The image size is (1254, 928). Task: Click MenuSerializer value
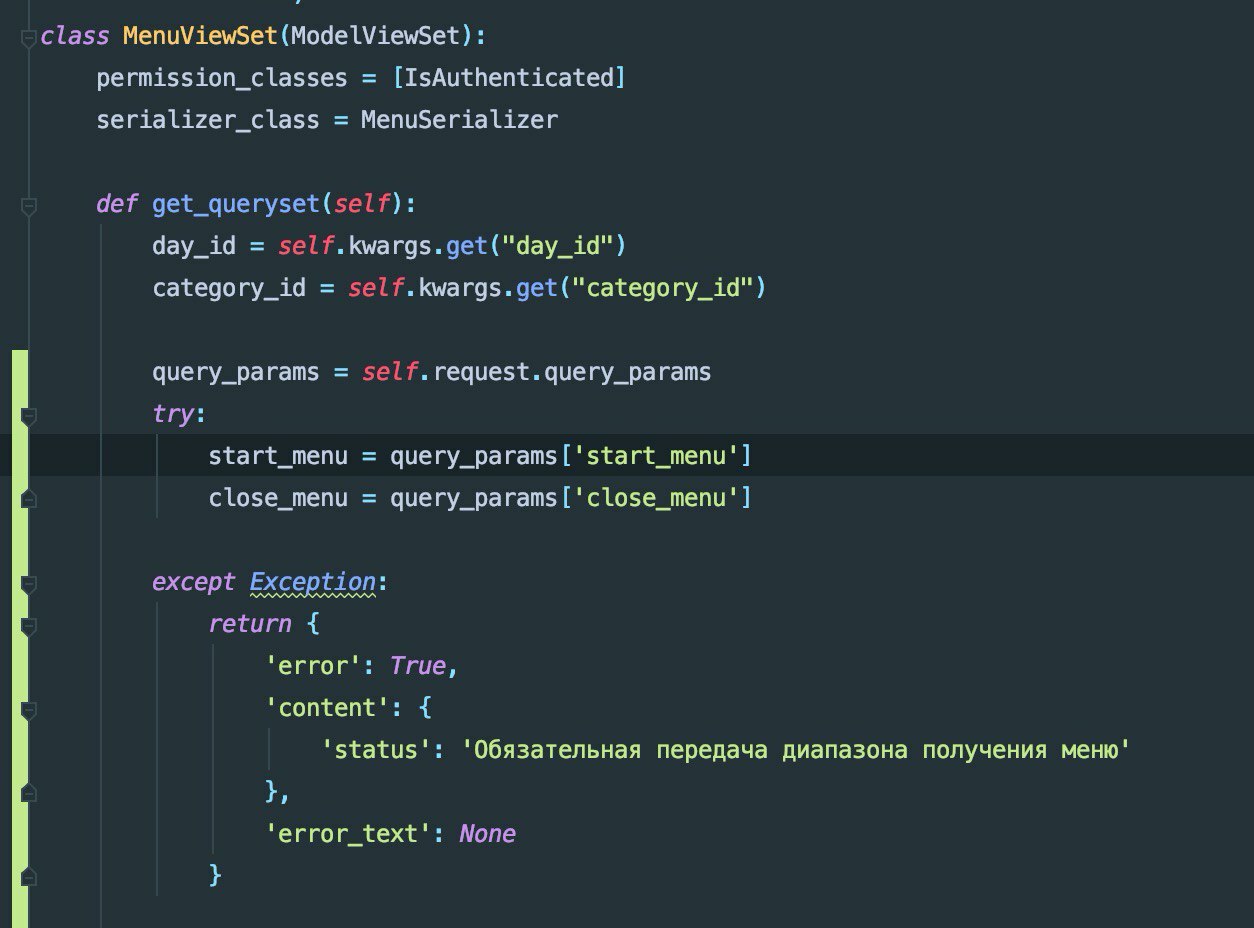click(x=459, y=120)
